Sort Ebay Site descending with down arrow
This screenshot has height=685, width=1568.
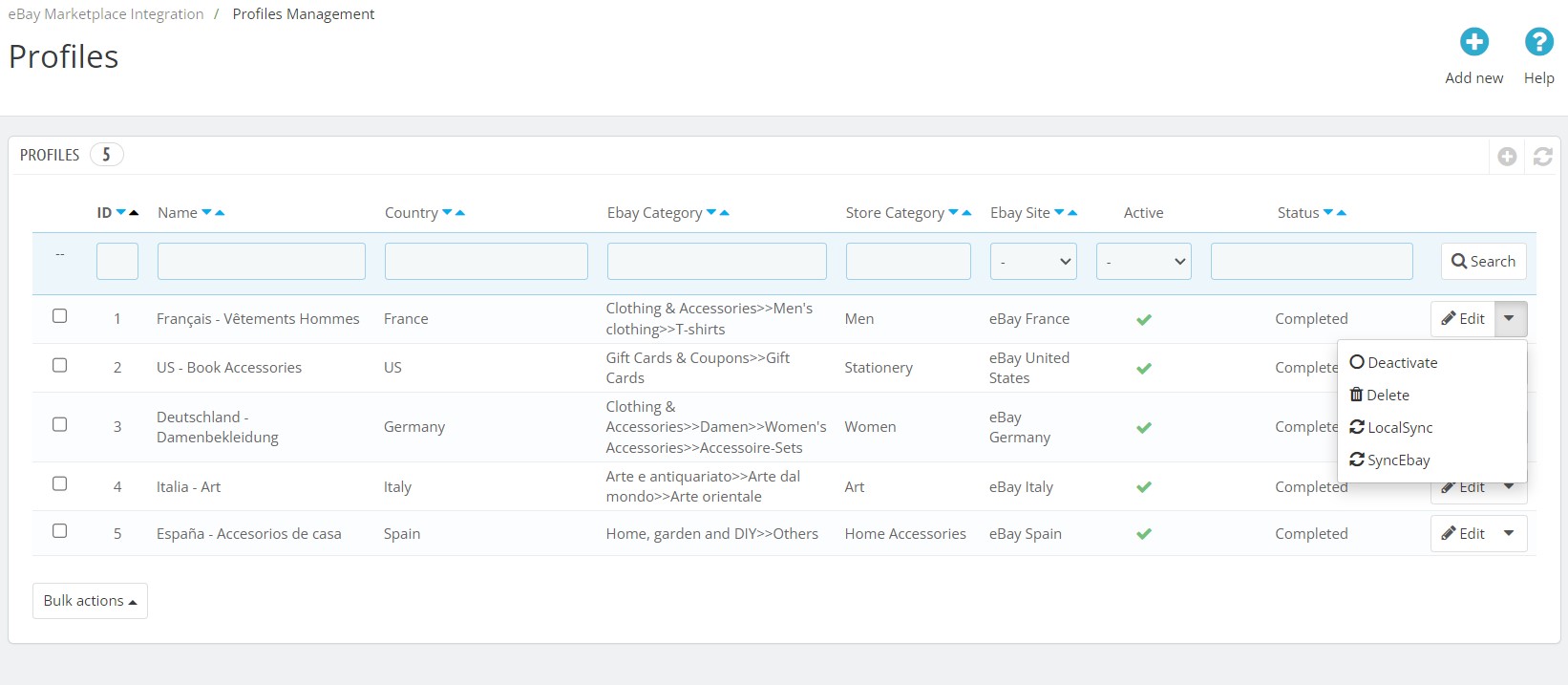[x=1059, y=213]
